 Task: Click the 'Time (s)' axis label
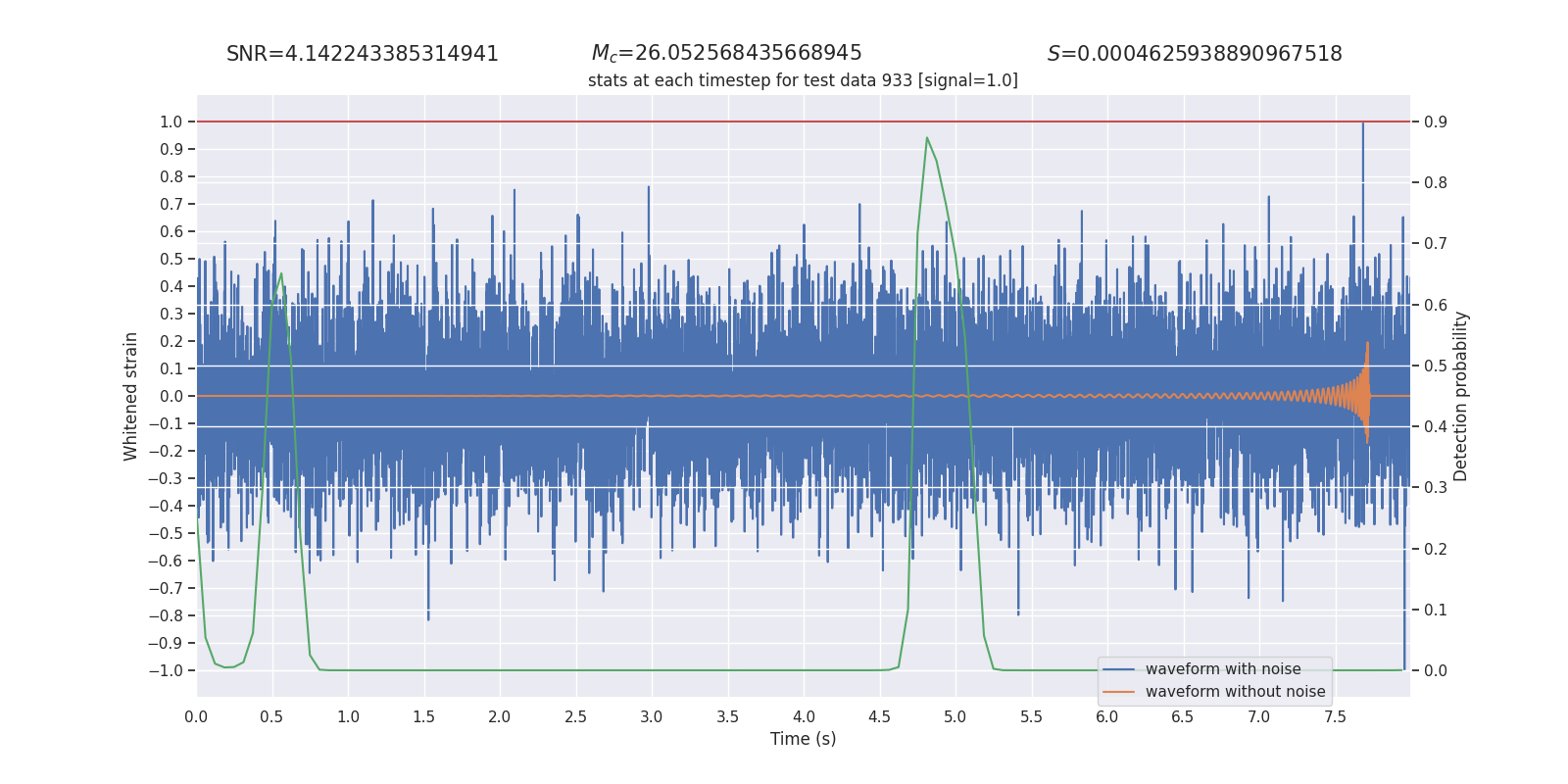[x=803, y=739]
